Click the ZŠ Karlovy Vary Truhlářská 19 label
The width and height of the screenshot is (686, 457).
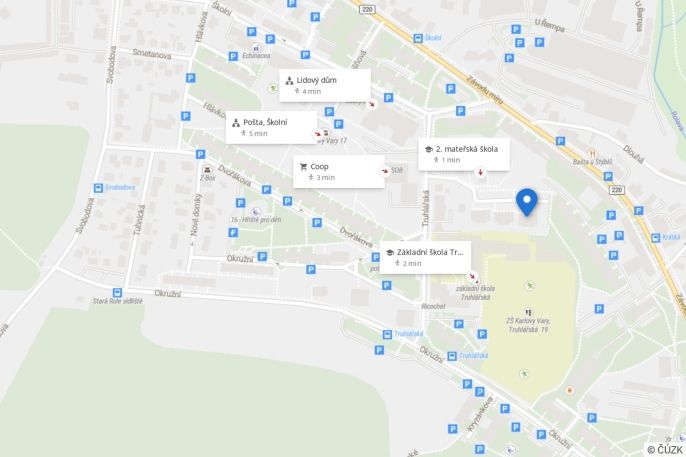tap(528, 325)
